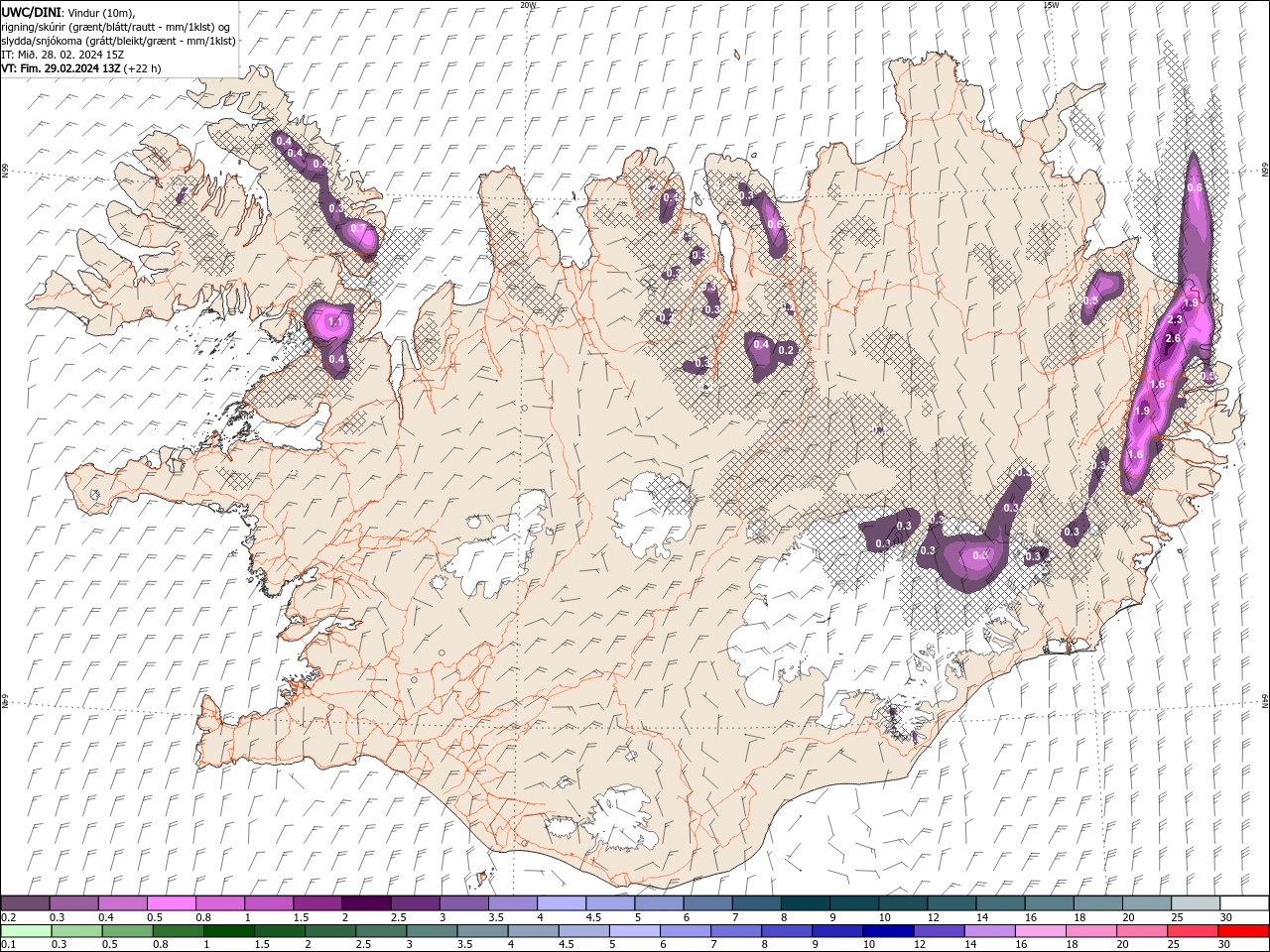Click the 2.6 precipitation value on the map
This screenshot has height=952, width=1270.
coord(1172,339)
